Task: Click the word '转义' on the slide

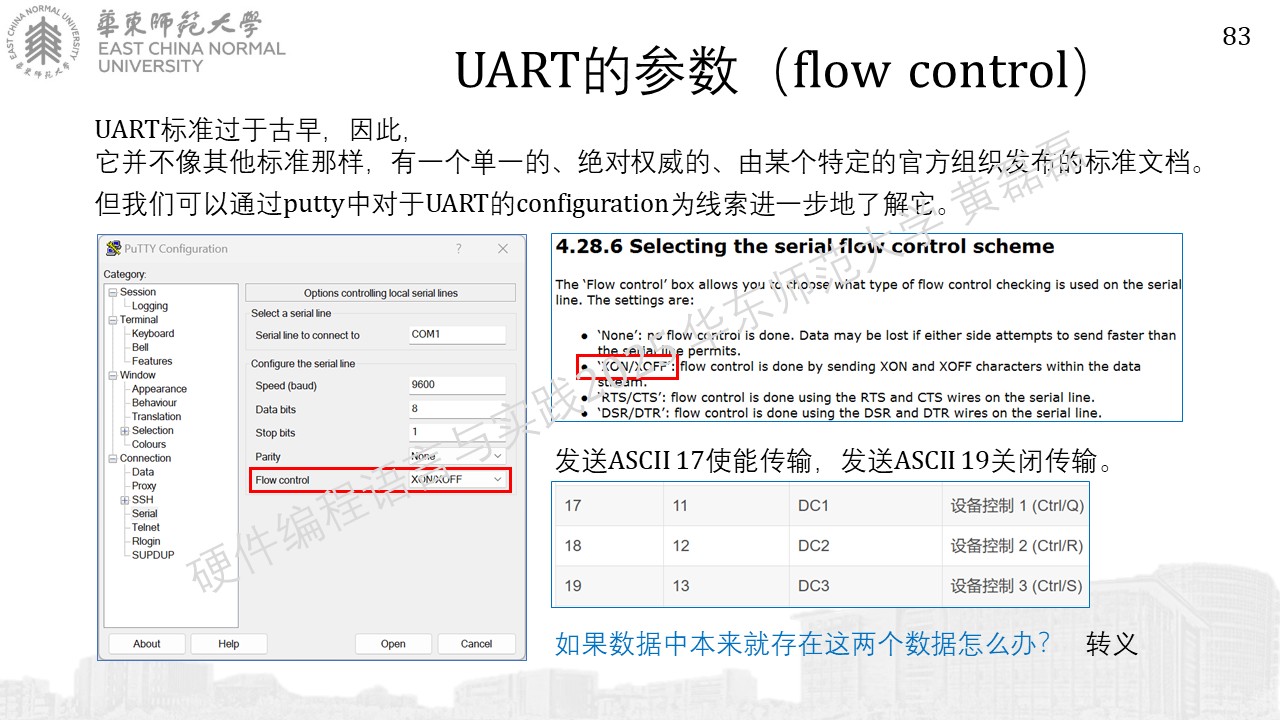Action: point(1112,644)
